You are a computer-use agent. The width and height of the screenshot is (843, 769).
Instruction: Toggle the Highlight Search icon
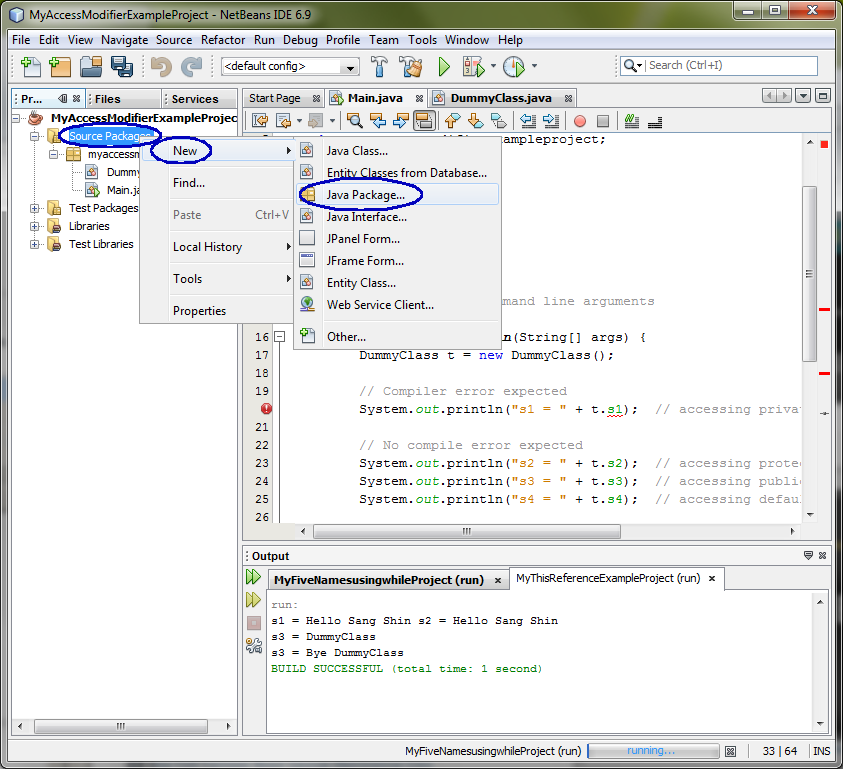point(424,120)
